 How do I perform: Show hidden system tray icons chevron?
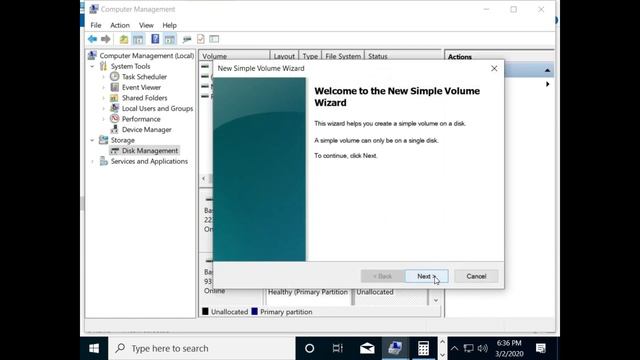454,349
